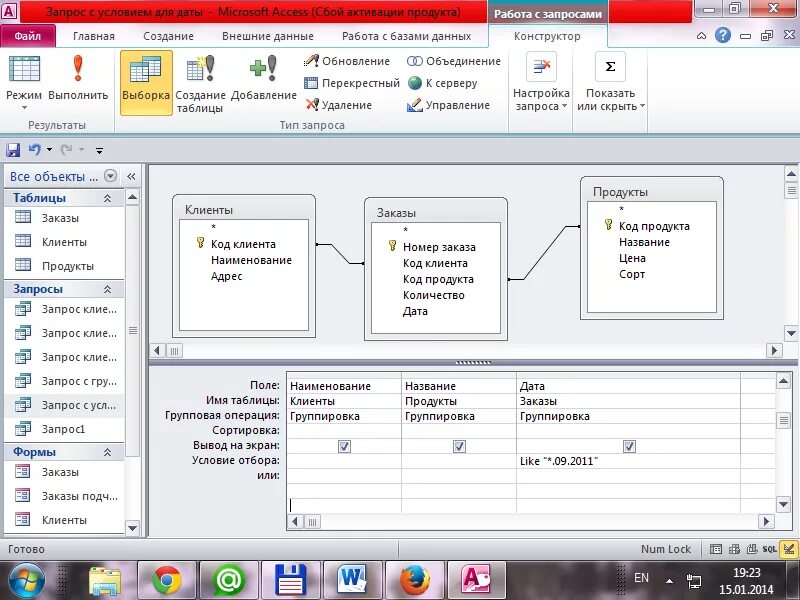Collapse the Формы group
Viewport: 800px width, 600px height.
tap(107, 452)
